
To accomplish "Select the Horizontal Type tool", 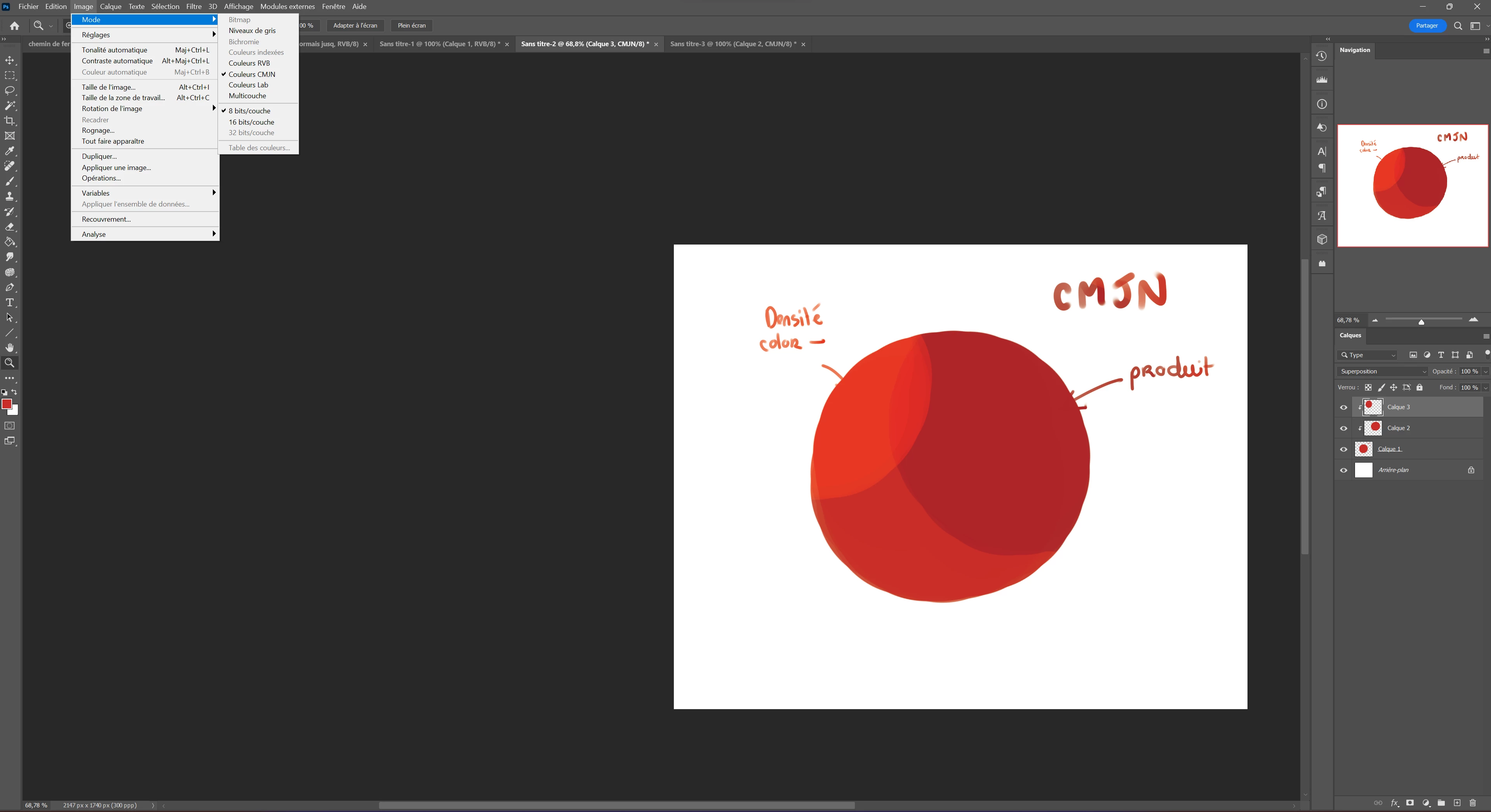I will [10, 302].
